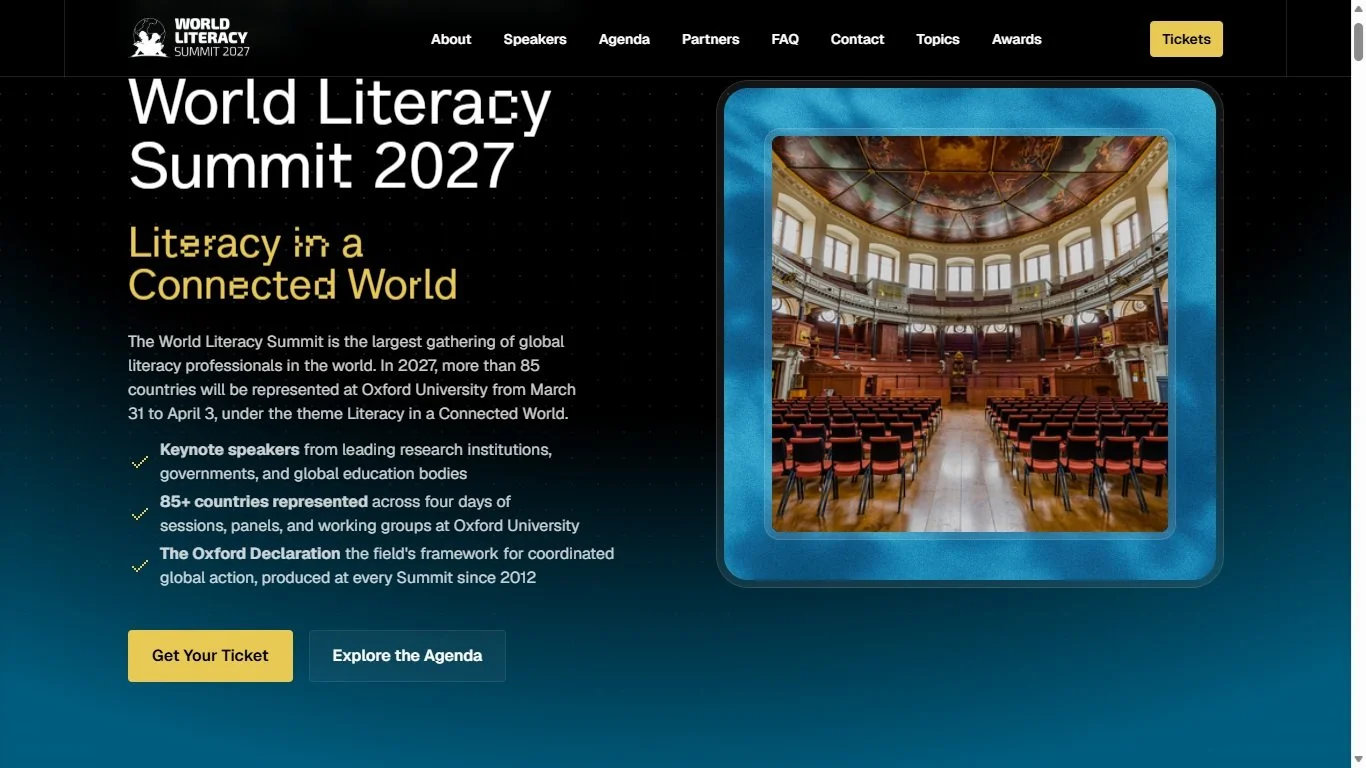Click the checkmark icon beside Keynote speakers
This screenshot has width=1366, height=768.
(140, 462)
